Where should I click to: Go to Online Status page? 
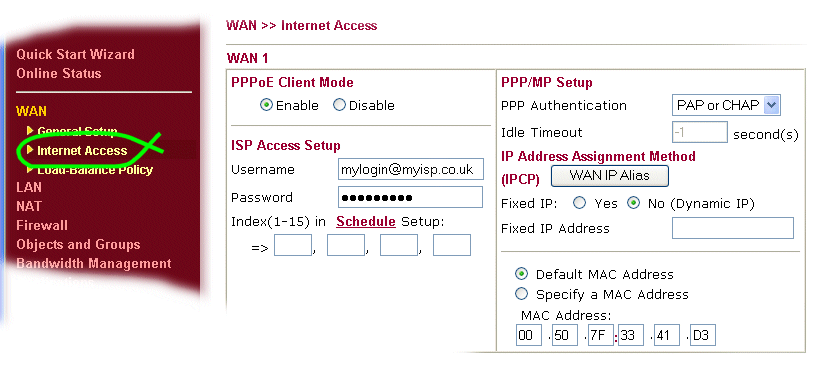(59, 74)
